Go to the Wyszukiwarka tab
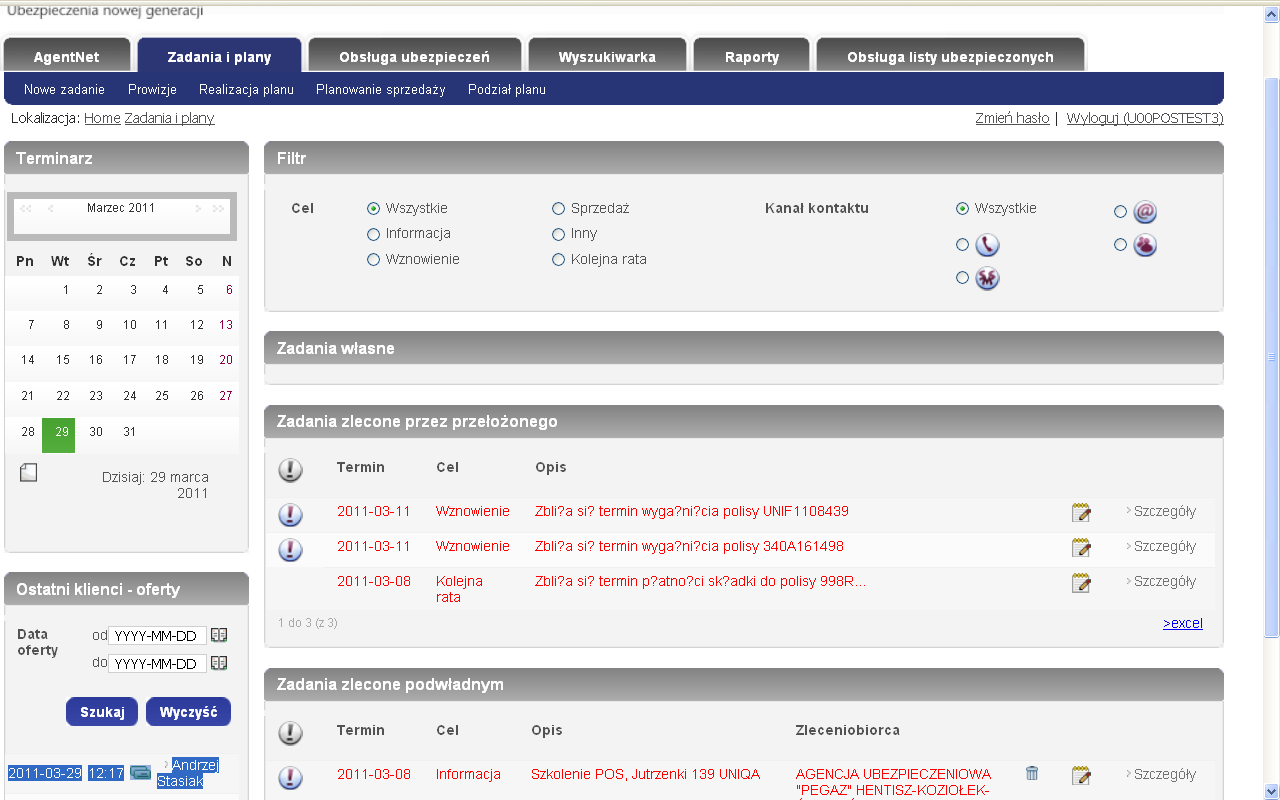The height and width of the screenshot is (800, 1280). (607, 57)
